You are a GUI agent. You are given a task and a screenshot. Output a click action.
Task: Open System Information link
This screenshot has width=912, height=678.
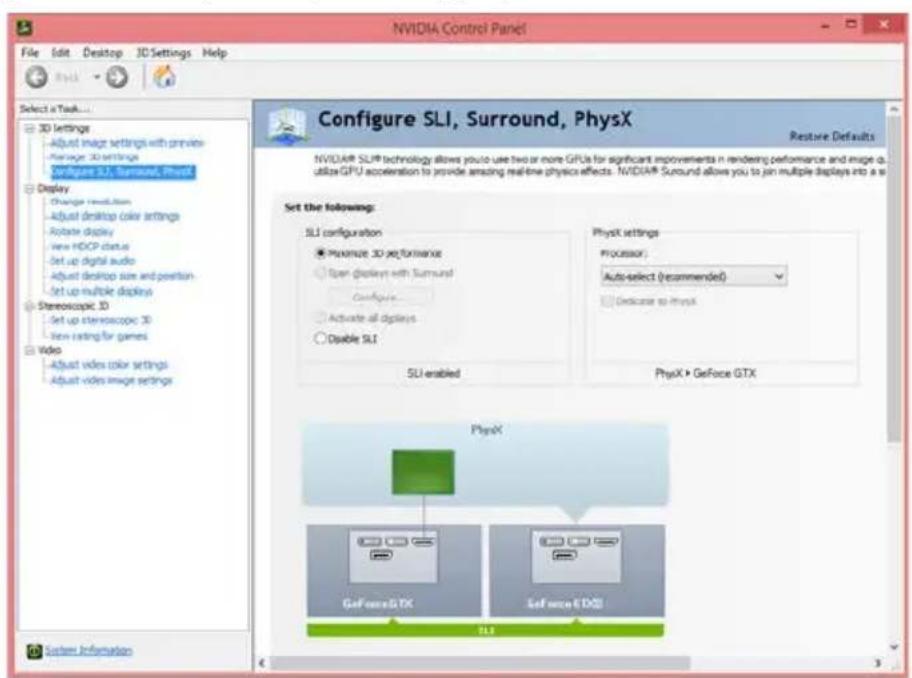pyautogui.click(x=88, y=651)
